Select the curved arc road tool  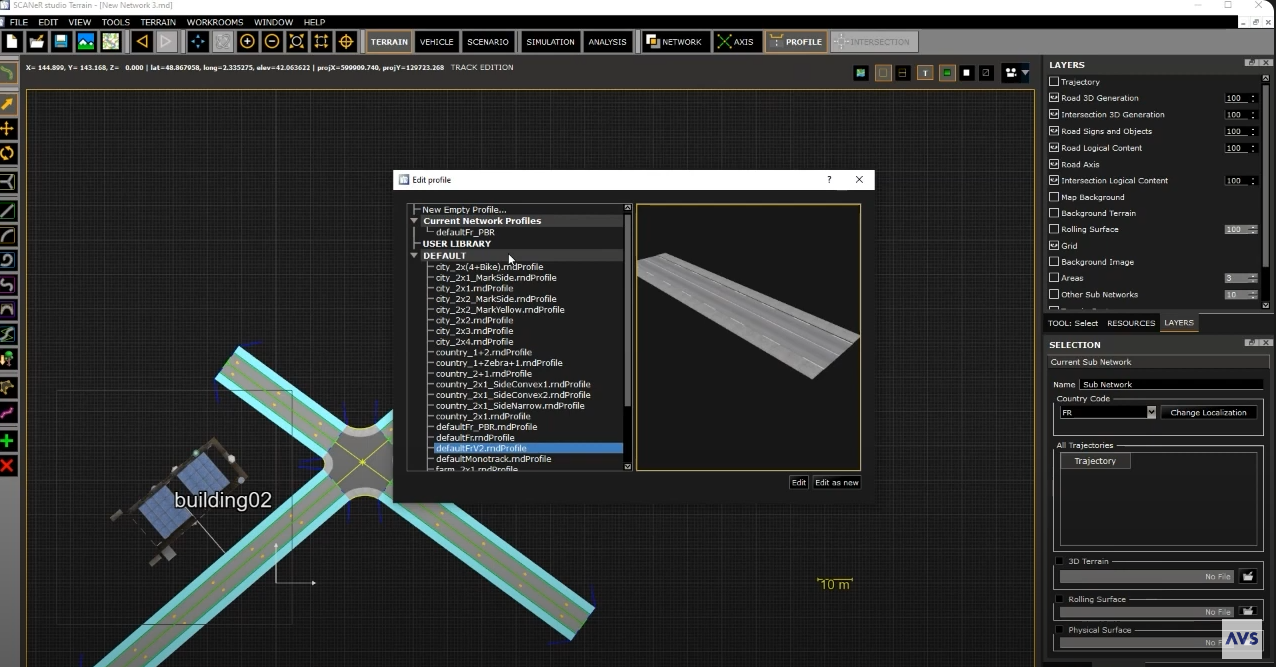point(8,236)
